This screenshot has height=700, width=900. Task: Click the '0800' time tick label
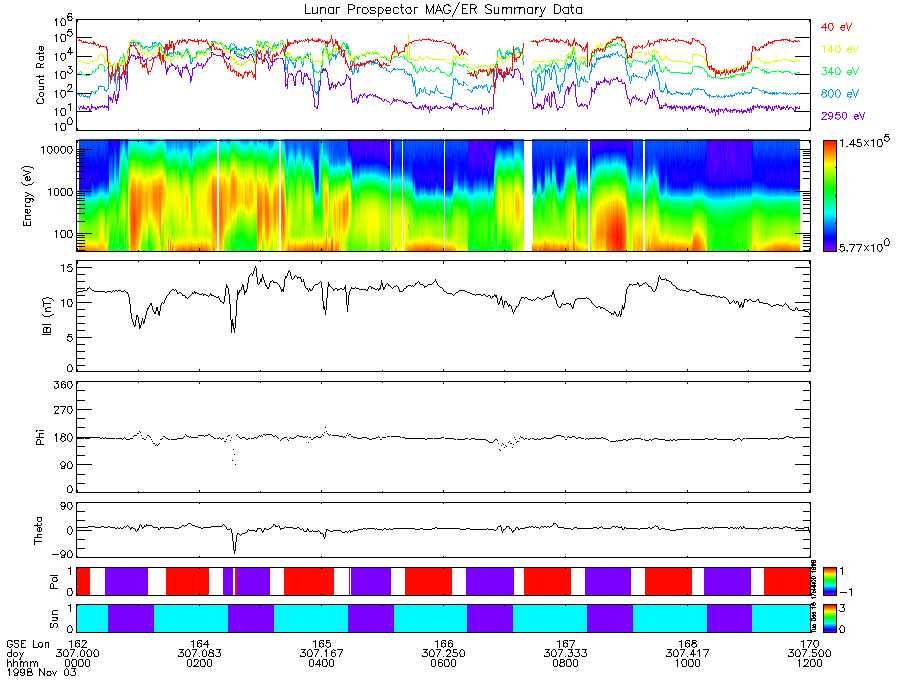pyautogui.click(x=565, y=663)
